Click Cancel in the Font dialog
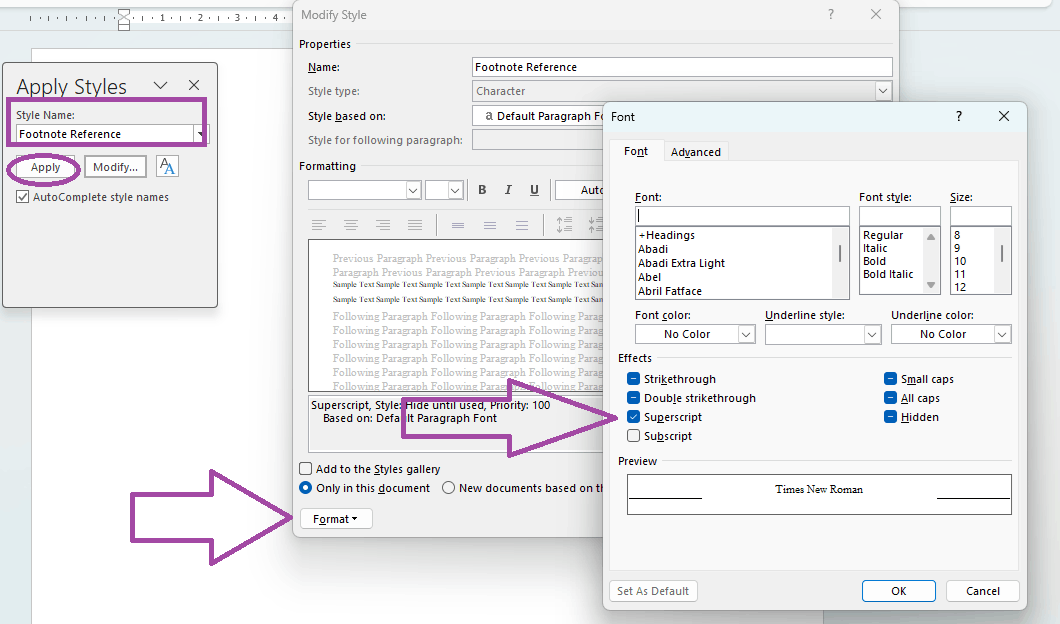The height and width of the screenshot is (624, 1060). point(982,590)
